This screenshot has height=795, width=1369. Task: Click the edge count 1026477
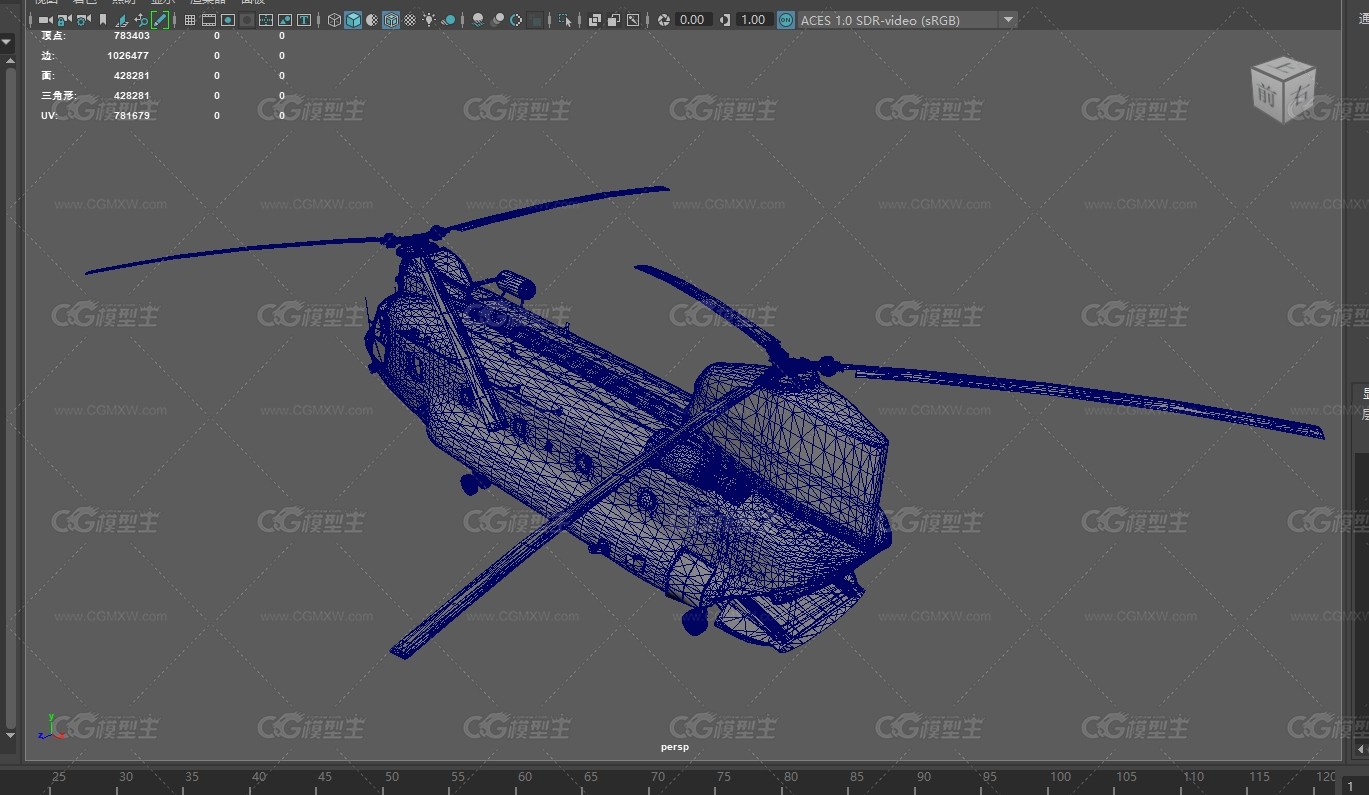tap(128, 55)
